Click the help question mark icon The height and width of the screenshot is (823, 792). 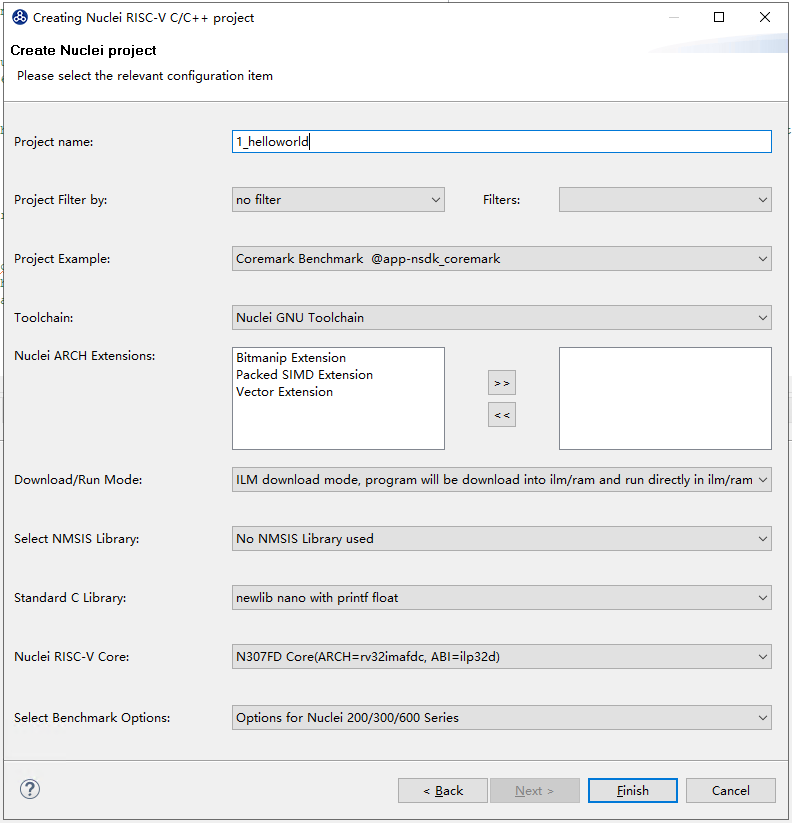point(30,790)
